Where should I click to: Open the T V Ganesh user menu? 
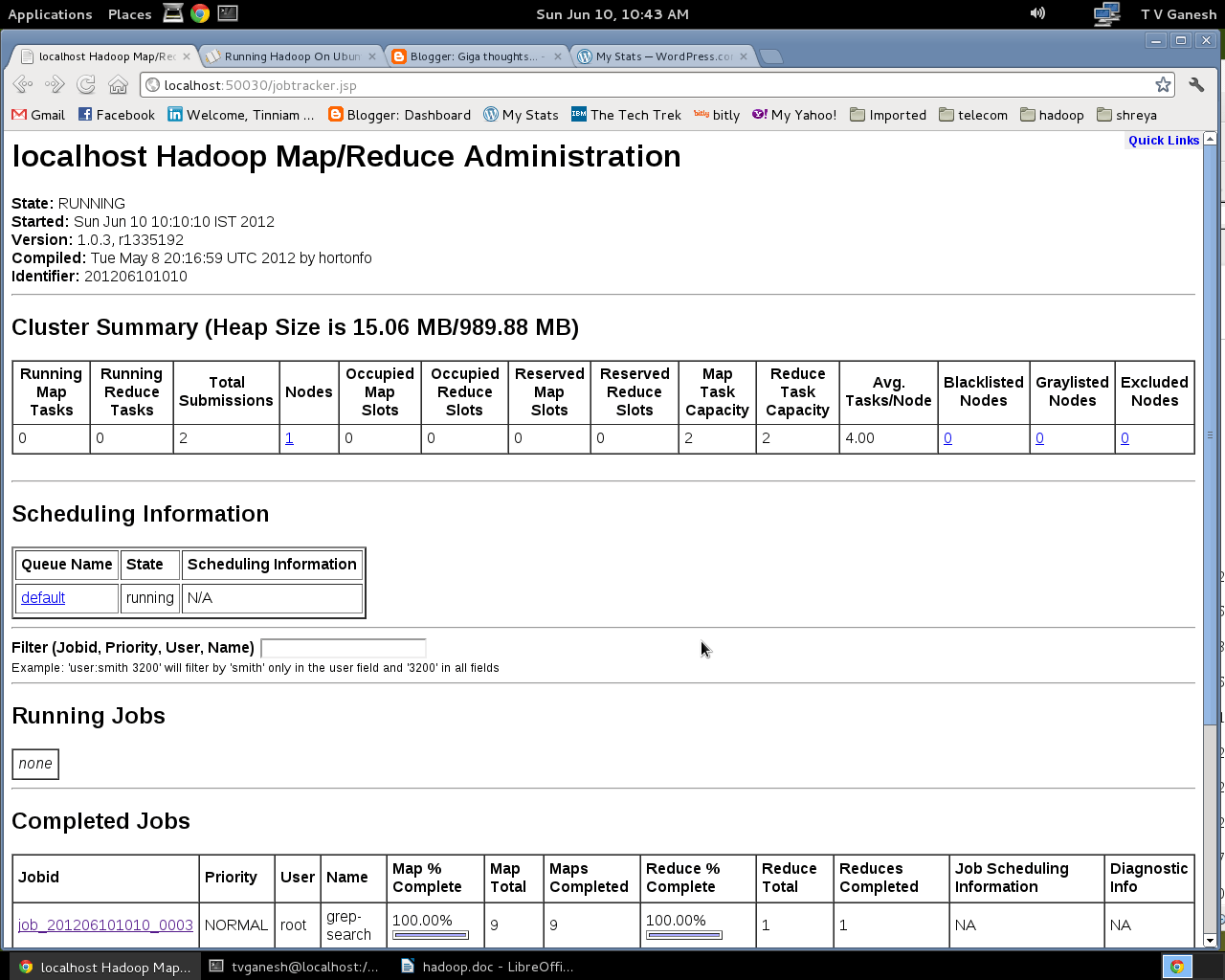tap(1178, 14)
